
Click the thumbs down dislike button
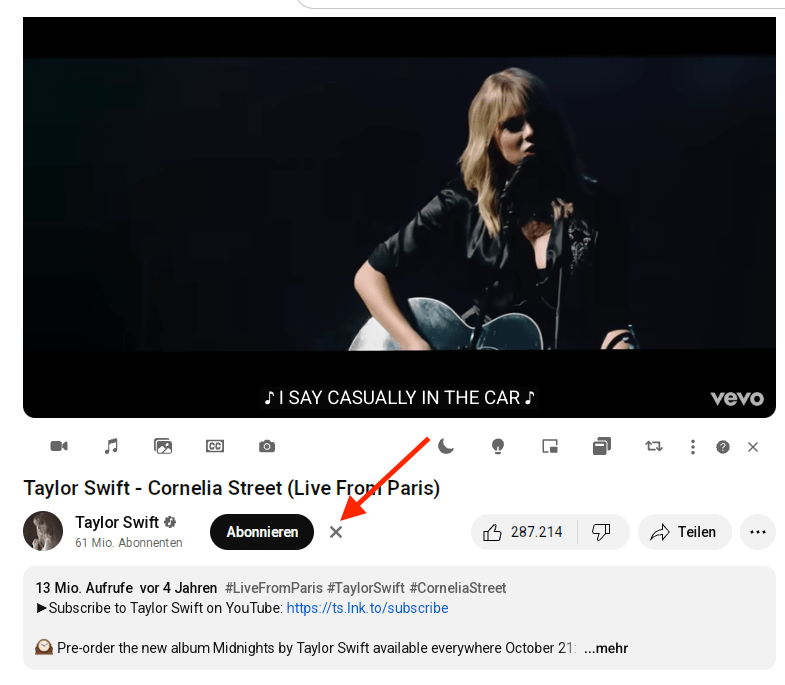(x=602, y=532)
